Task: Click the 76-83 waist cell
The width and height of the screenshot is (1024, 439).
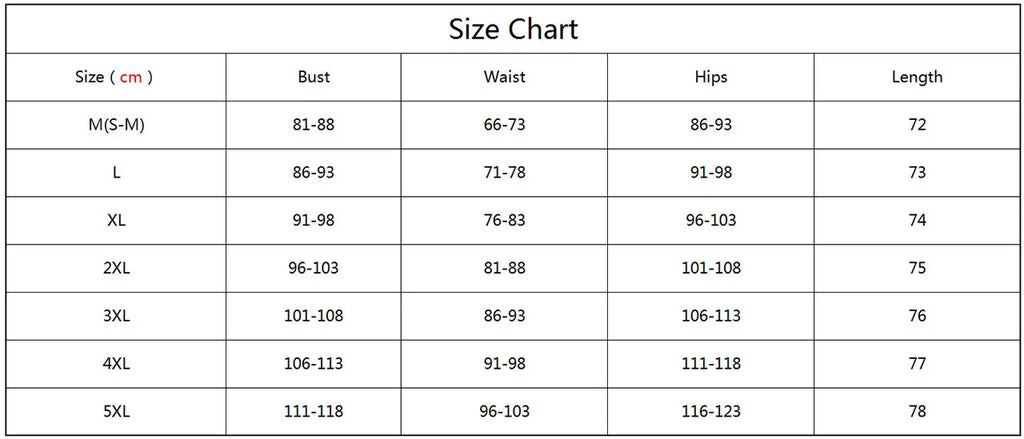Action: pyautogui.click(x=504, y=220)
